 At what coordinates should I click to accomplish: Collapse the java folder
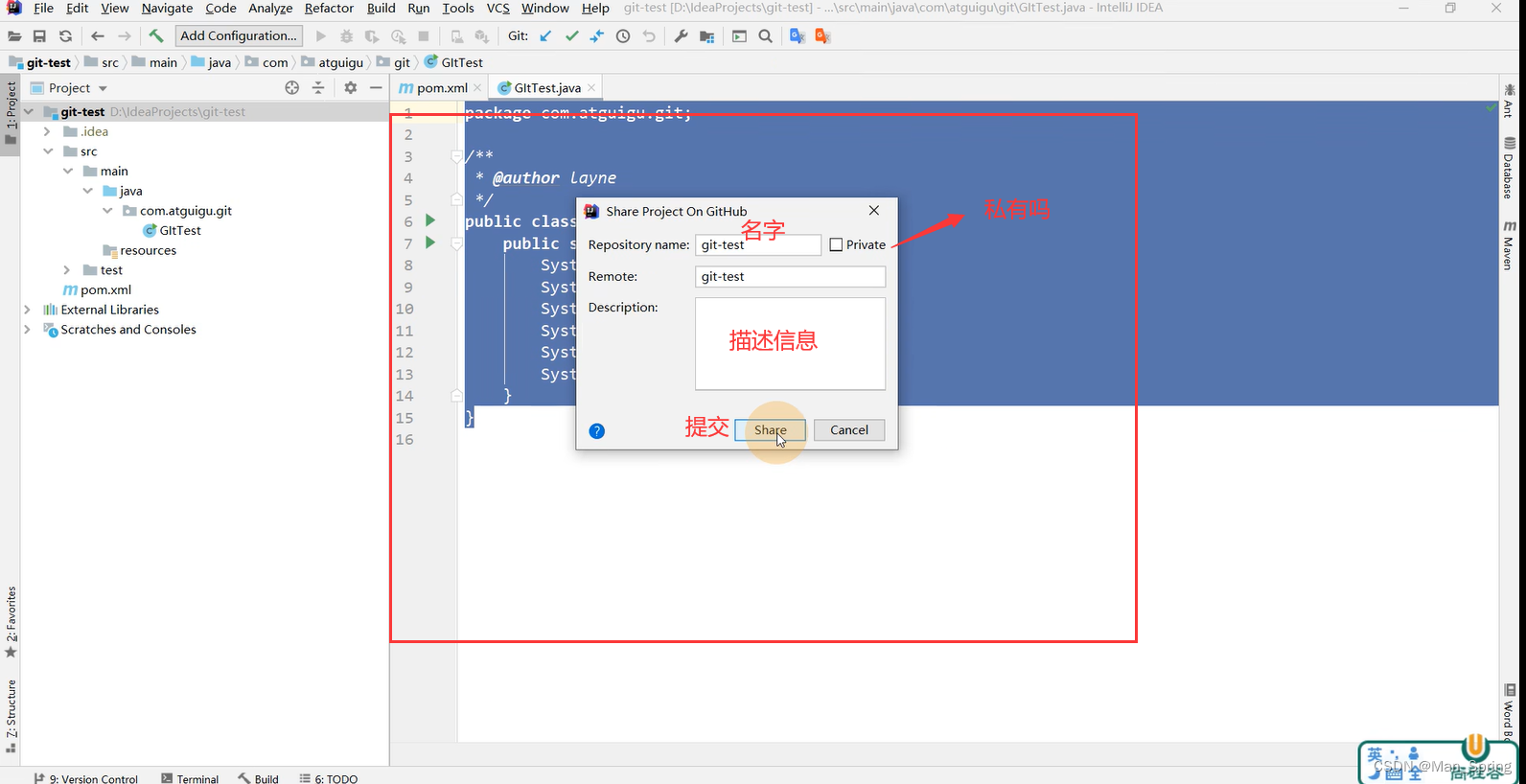(87, 191)
